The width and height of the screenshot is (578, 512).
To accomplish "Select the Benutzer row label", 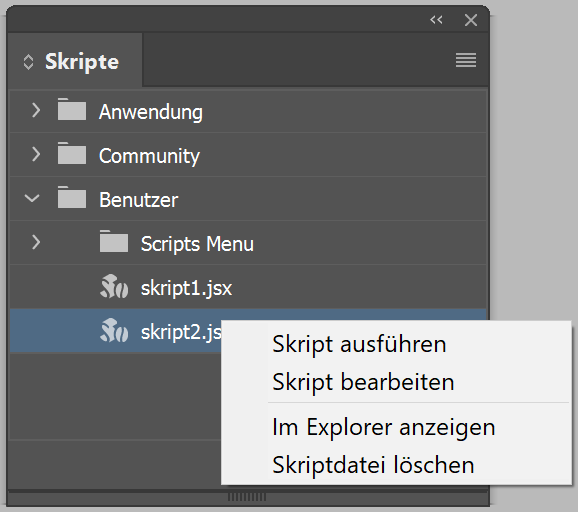I will click(139, 200).
